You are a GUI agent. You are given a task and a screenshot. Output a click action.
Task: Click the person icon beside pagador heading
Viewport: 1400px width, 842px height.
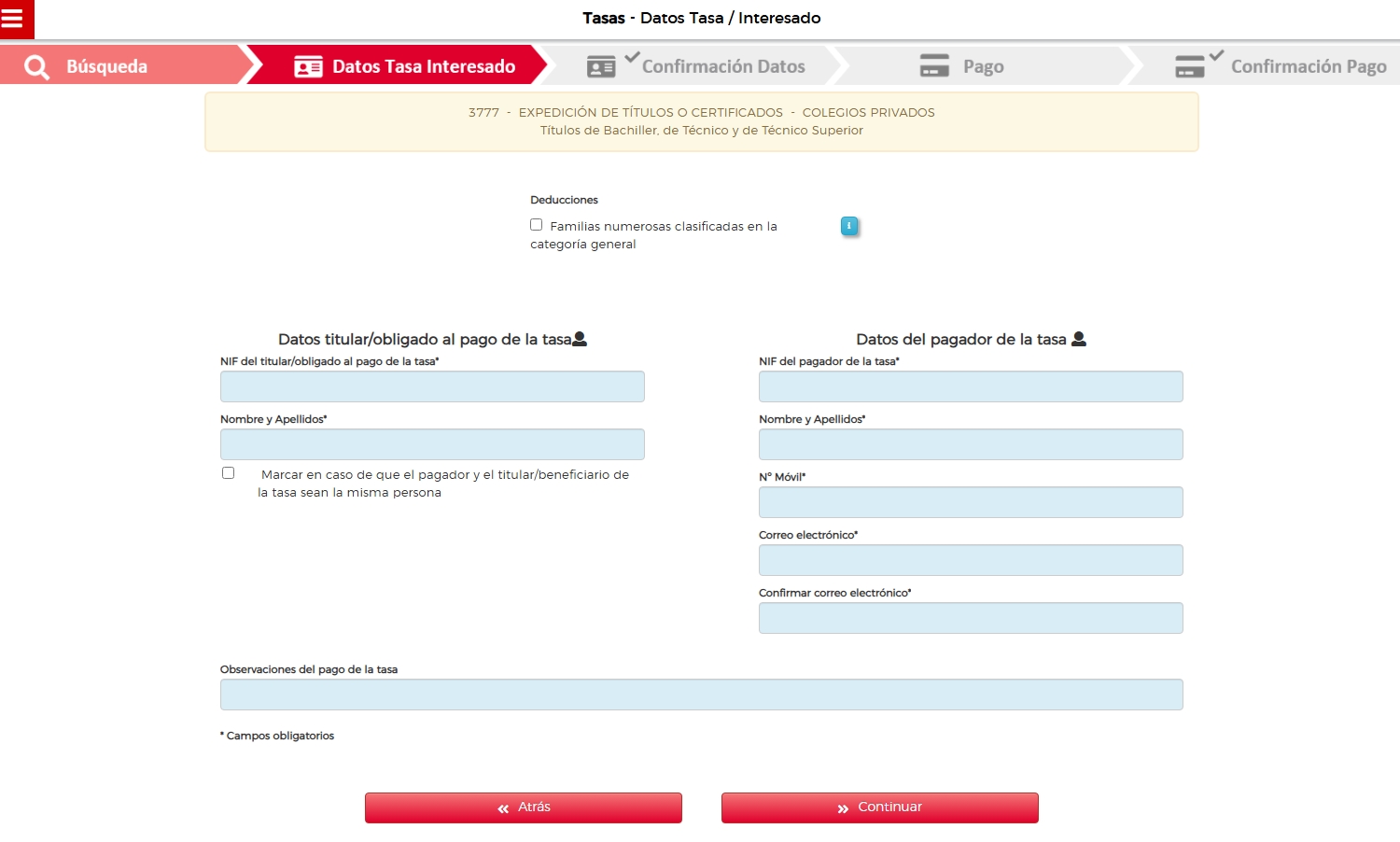(1079, 339)
